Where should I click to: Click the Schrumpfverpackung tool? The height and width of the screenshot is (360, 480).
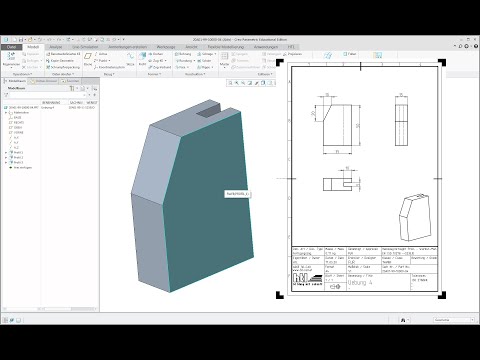pos(62,67)
